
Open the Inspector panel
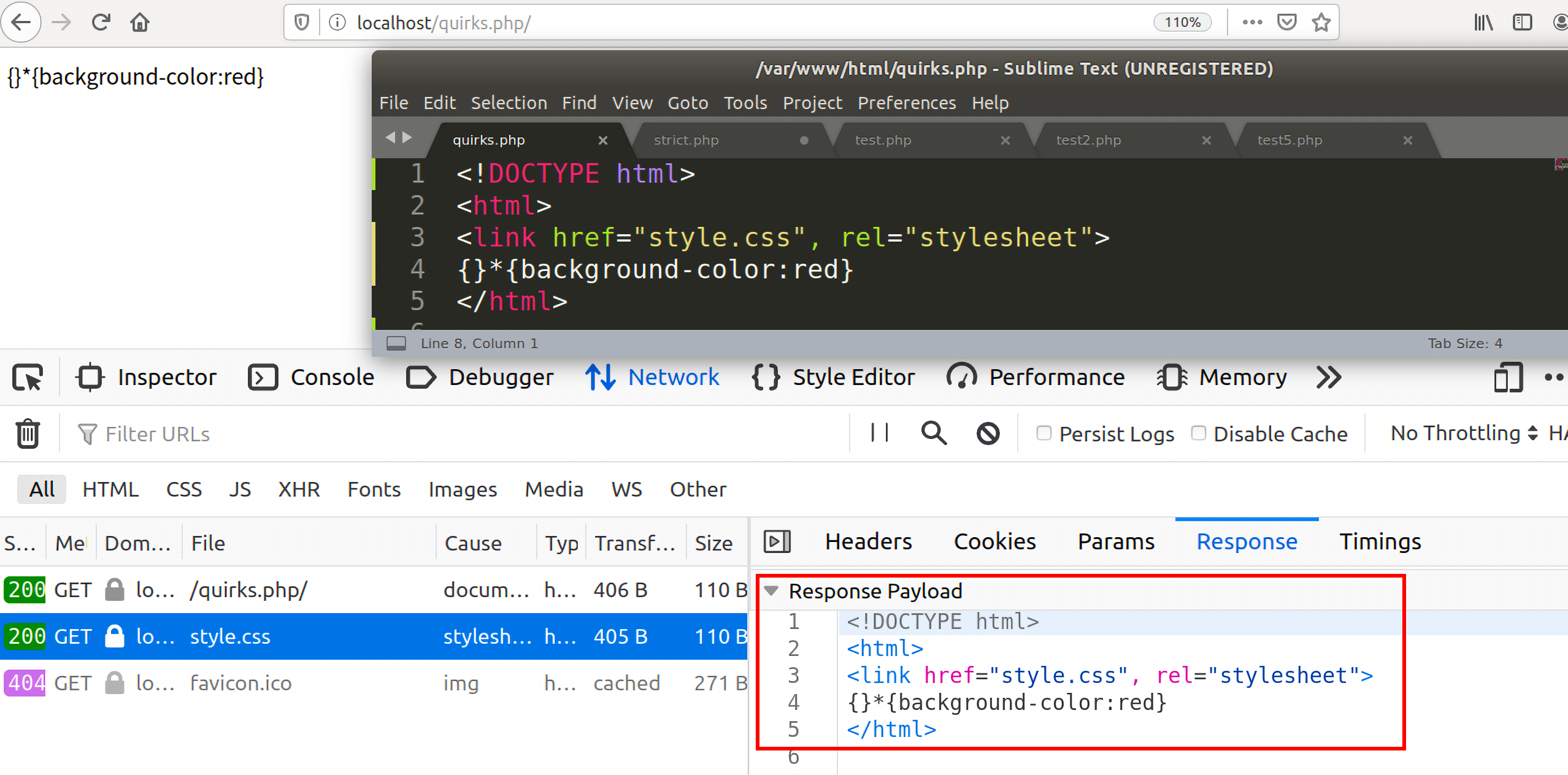(146, 377)
